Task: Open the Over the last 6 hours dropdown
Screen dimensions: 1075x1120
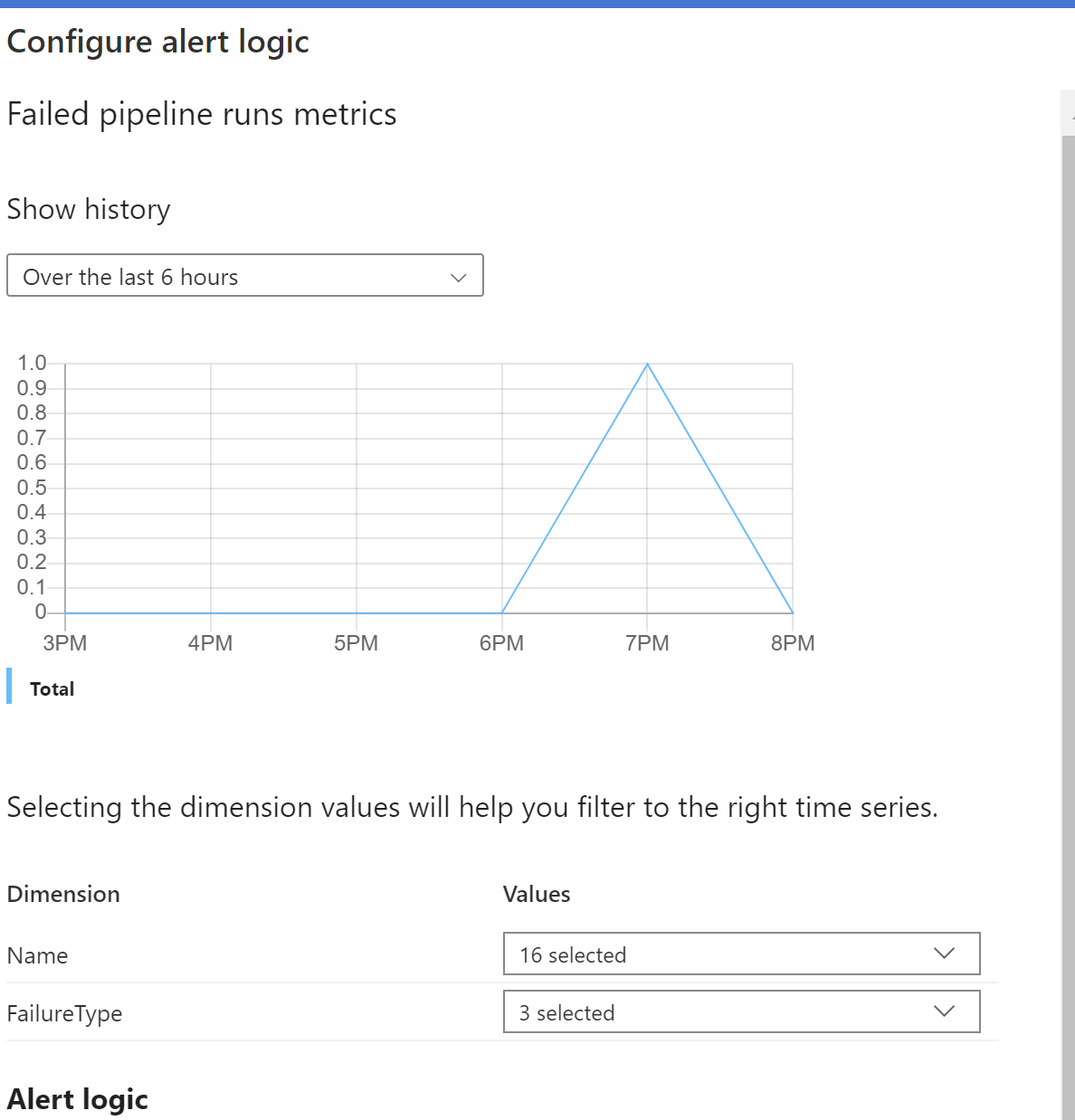Action: [x=244, y=276]
